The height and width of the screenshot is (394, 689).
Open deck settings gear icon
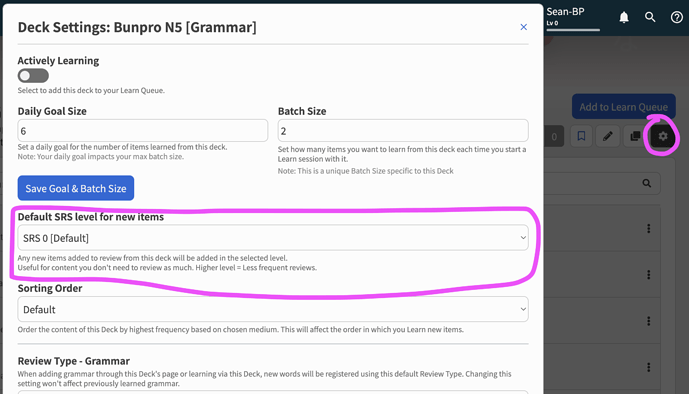point(663,136)
